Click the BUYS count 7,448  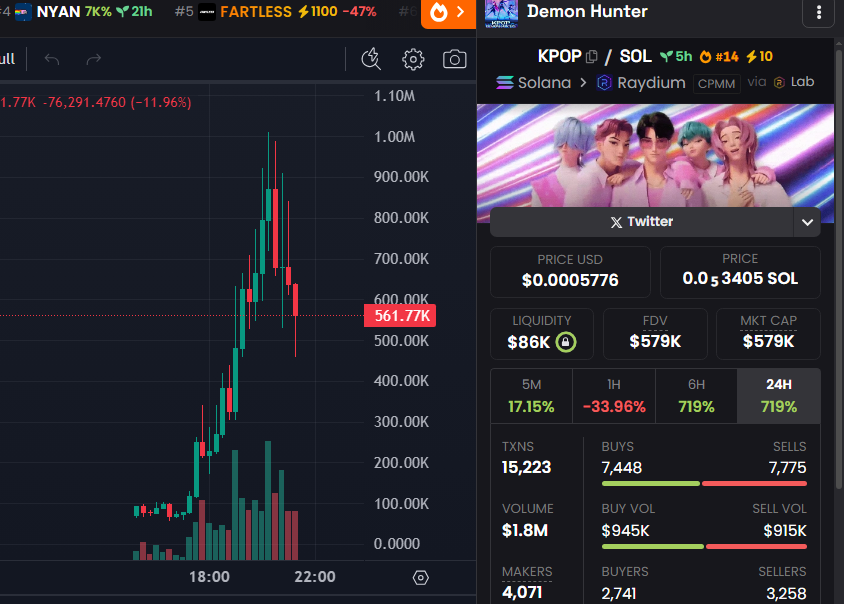coord(622,467)
